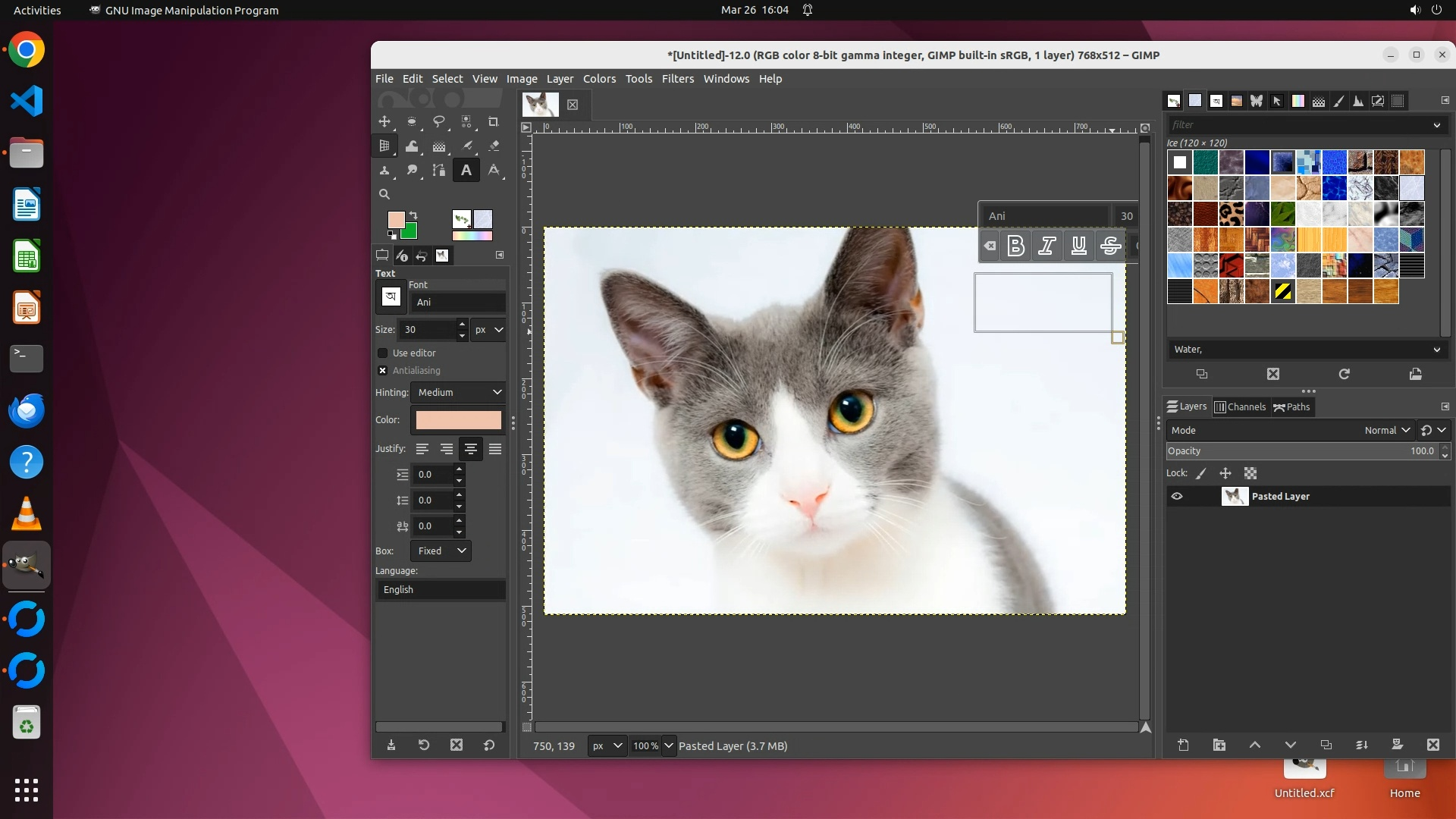Switch to the Channels tab
Viewport: 1456px width, 819px height.
(1240, 406)
